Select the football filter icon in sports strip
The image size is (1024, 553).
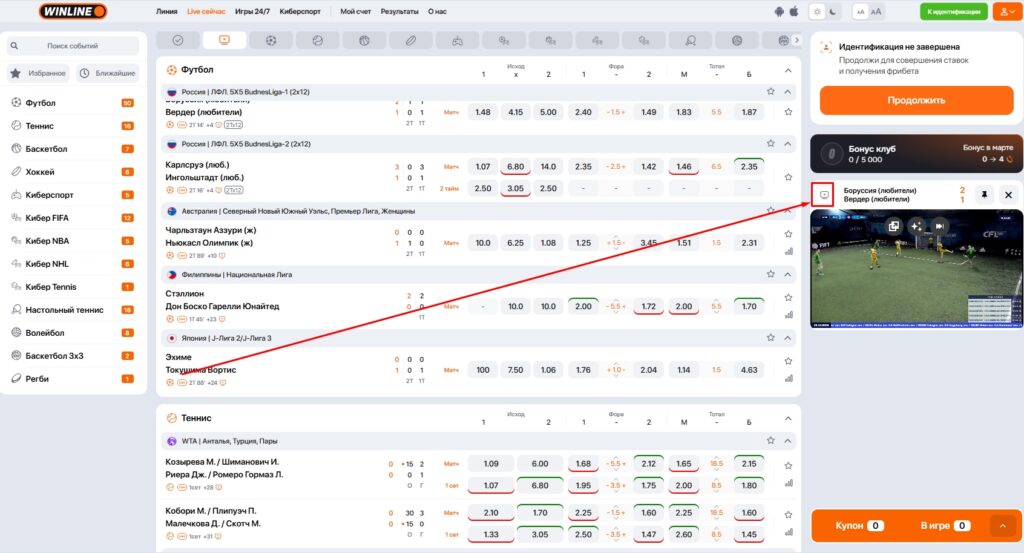point(270,41)
